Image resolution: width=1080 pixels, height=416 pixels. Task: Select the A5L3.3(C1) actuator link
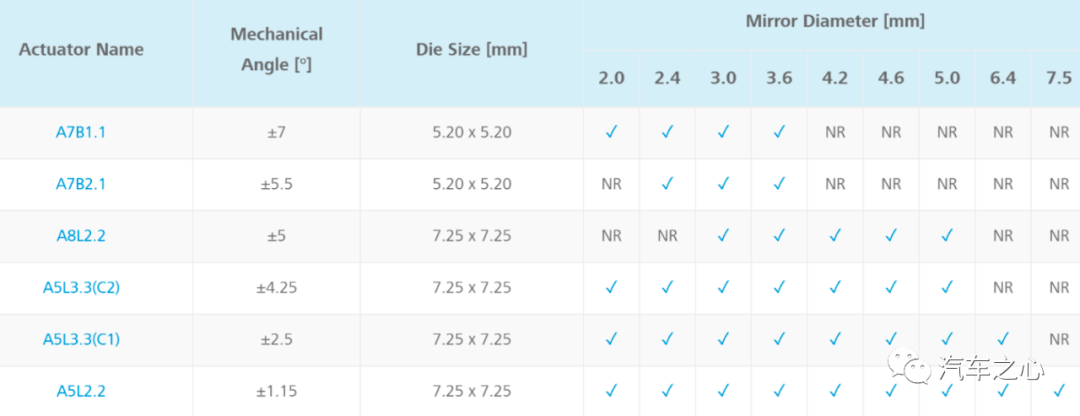point(80,339)
